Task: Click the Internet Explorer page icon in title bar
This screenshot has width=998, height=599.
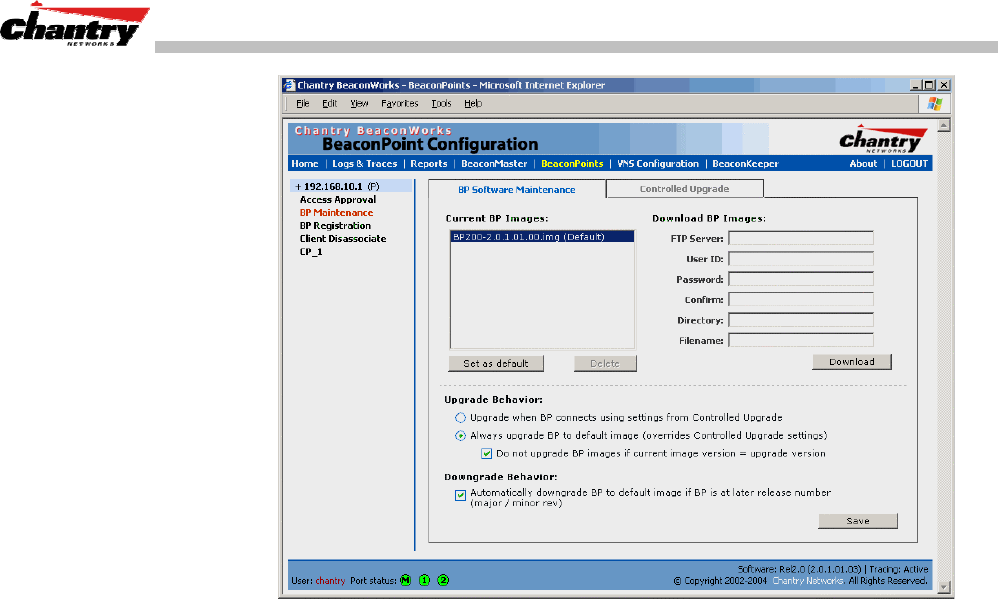Action: tap(290, 85)
